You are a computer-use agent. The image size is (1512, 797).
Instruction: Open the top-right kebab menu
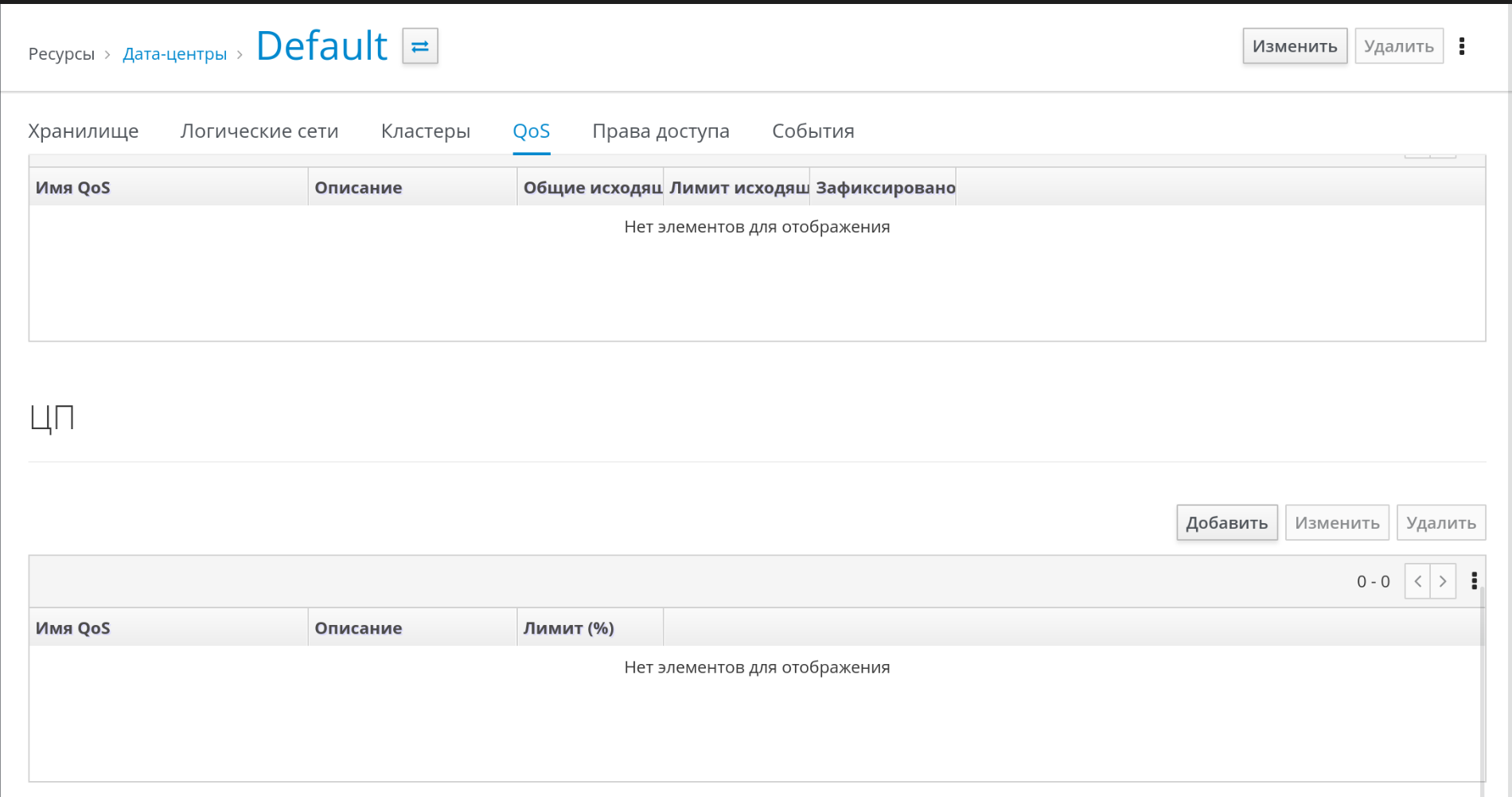point(1462,46)
